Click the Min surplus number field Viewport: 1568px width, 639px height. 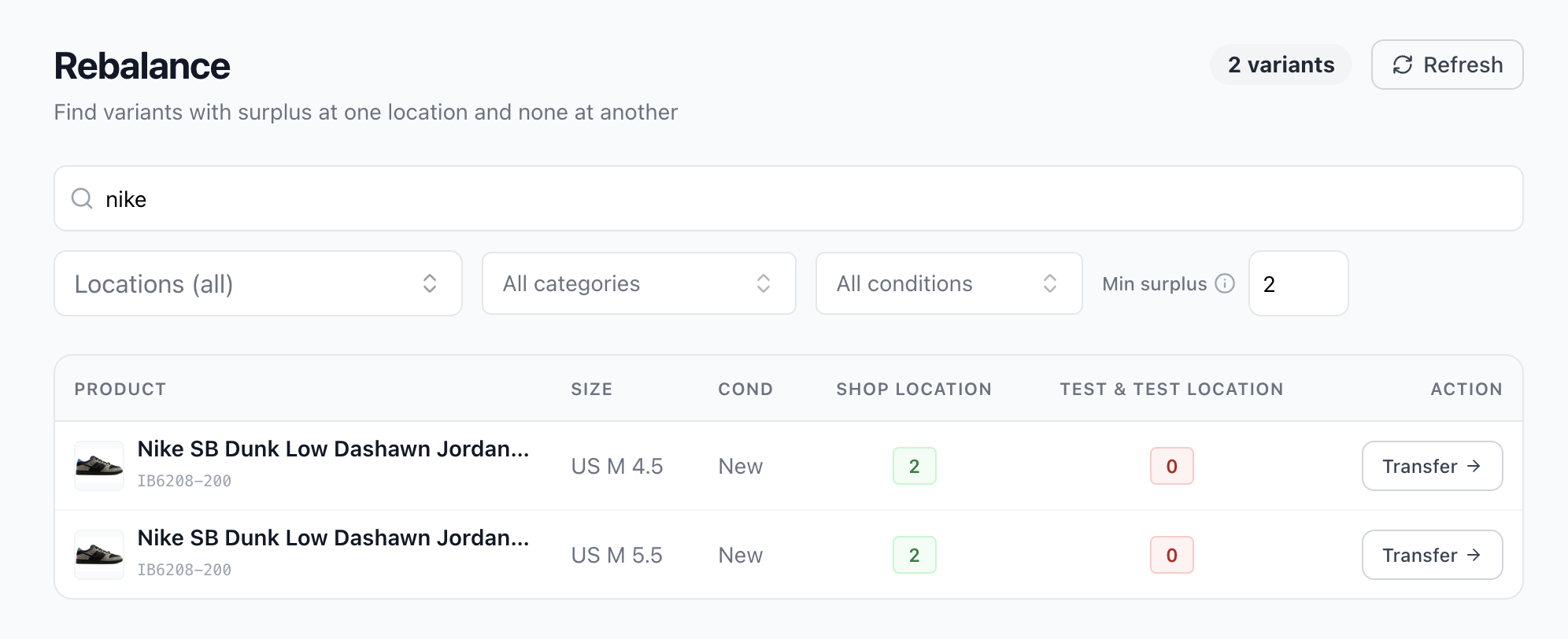click(1298, 283)
